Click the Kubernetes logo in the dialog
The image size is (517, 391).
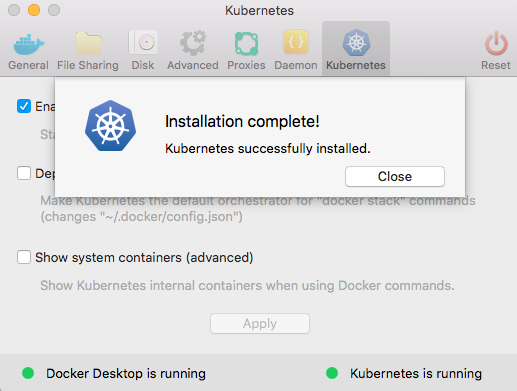click(110, 126)
